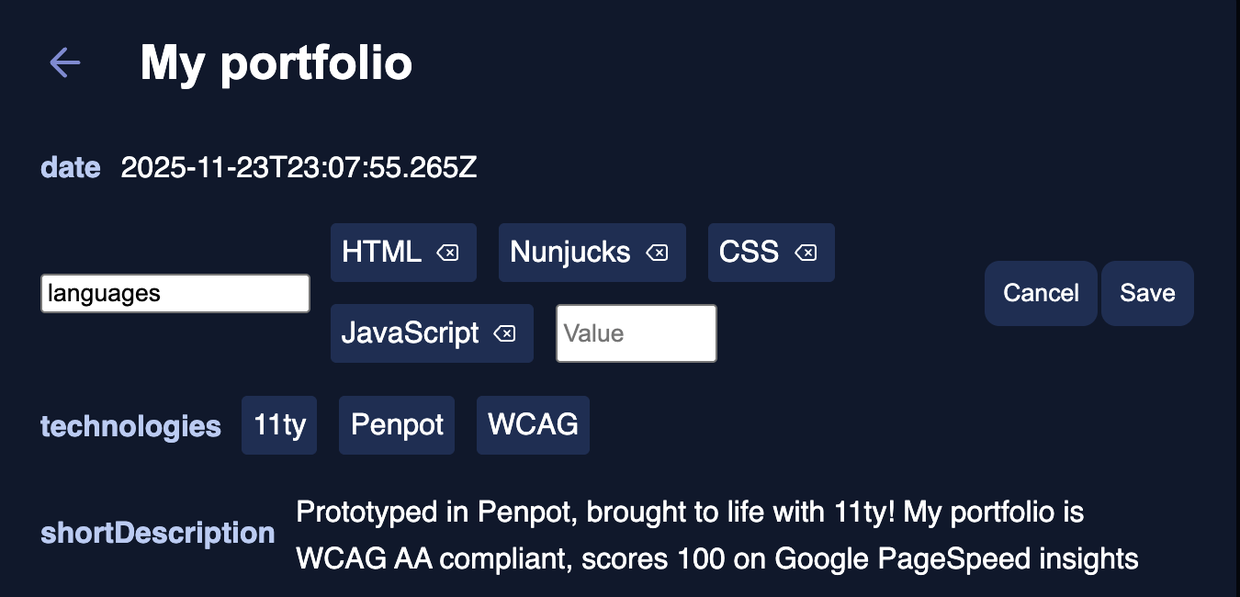The width and height of the screenshot is (1240, 597).
Task: Select the date field label
Action: point(70,167)
